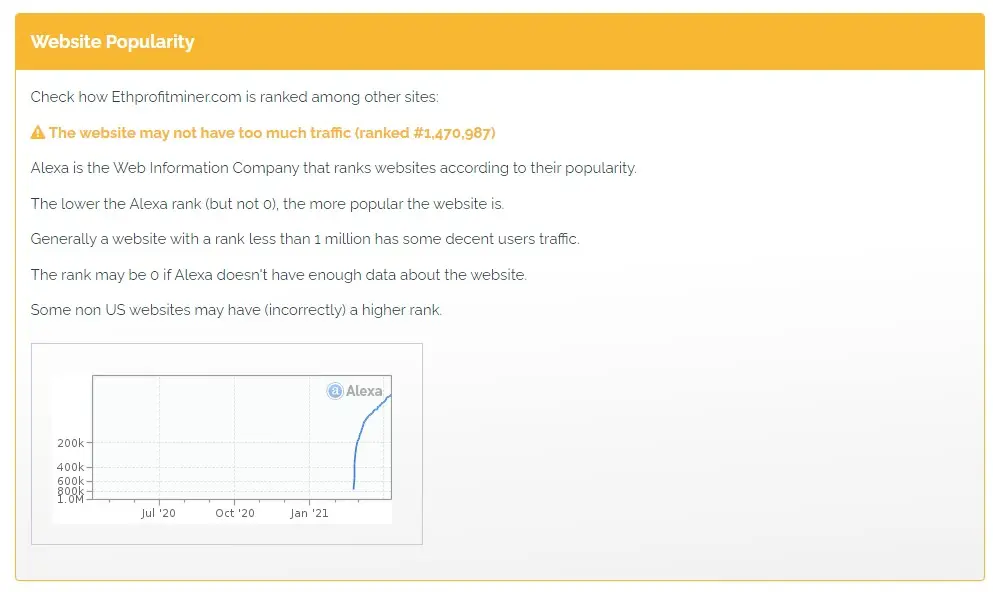This screenshot has width=993, height=592.
Task: Click the "Website Popularity" heading
Action: click(x=112, y=42)
